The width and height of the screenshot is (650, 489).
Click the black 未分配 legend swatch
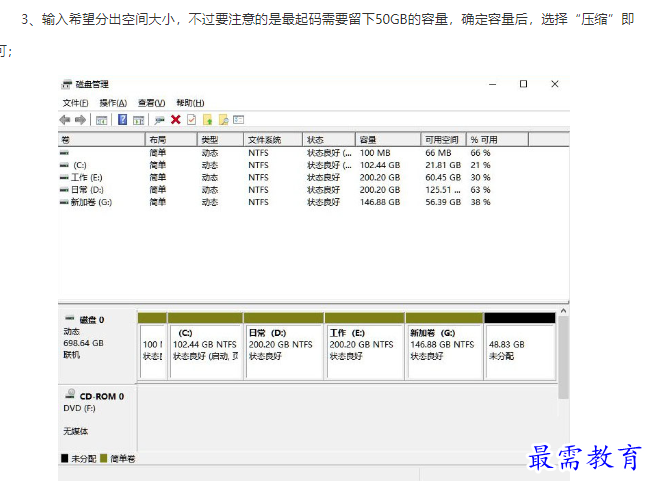[64, 458]
